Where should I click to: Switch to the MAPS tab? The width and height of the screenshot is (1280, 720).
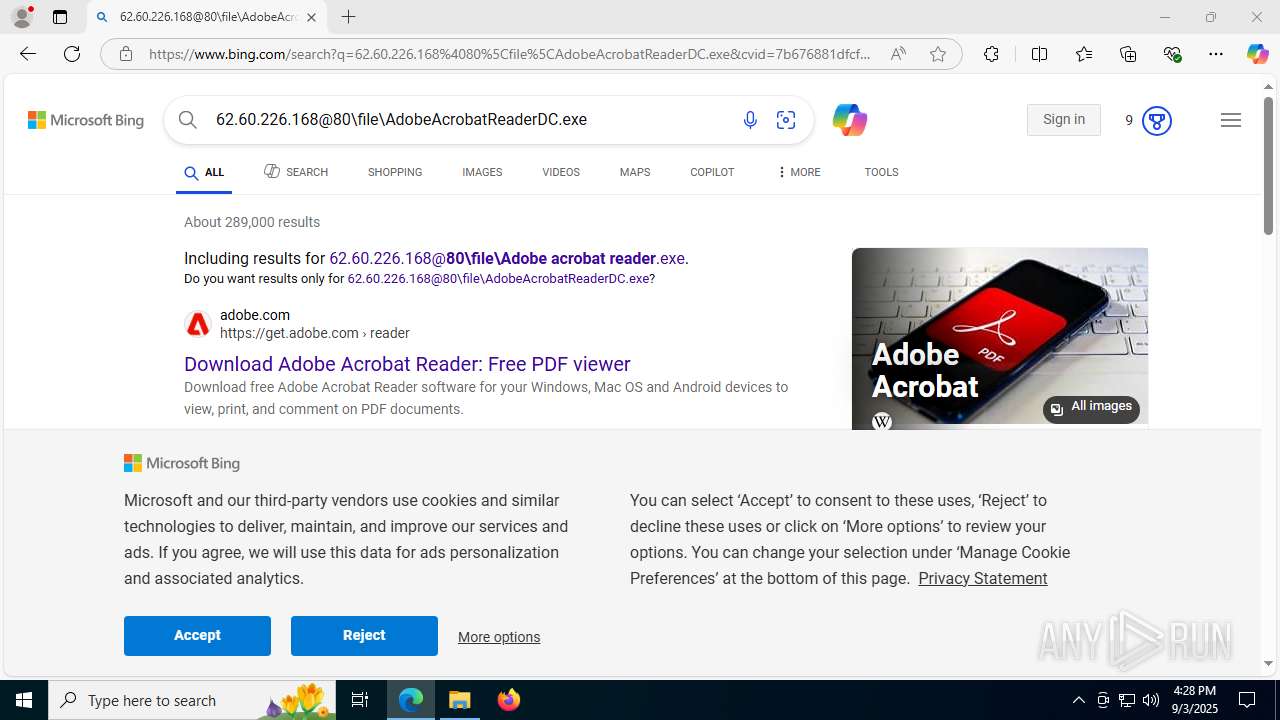point(635,172)
